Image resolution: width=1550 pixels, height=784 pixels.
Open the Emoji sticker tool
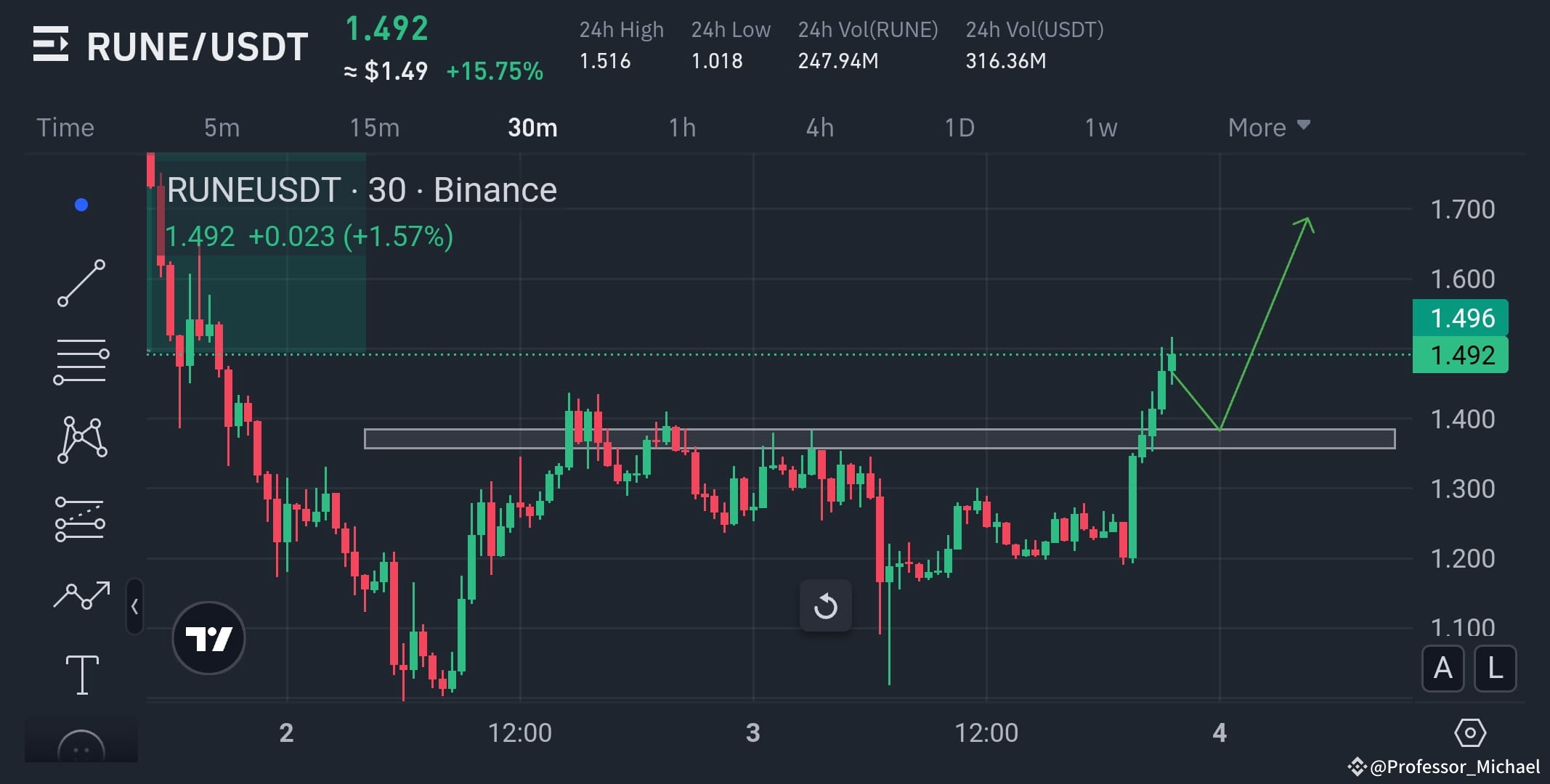pyautogui.click(x=81, y=744)
